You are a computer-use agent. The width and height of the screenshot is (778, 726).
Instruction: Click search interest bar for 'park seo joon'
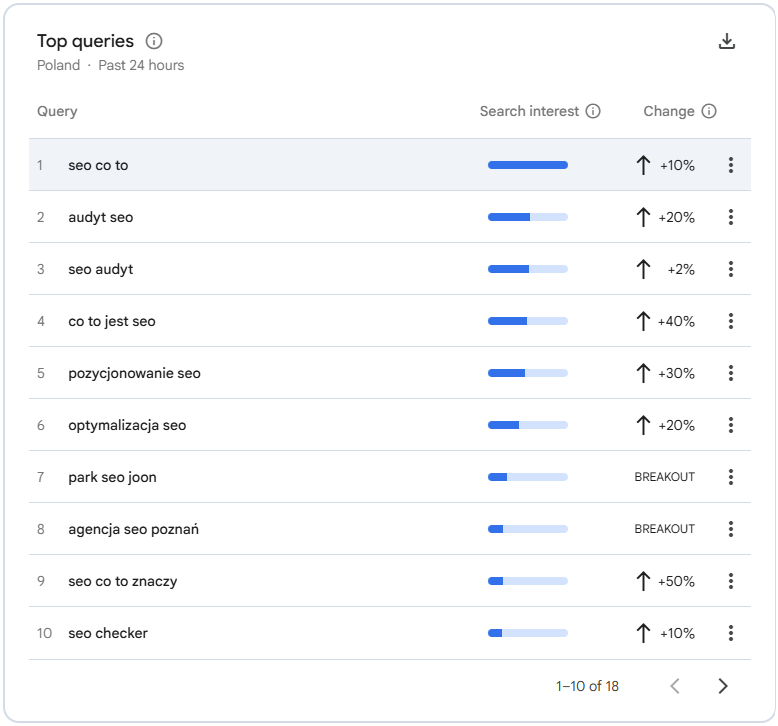point(527,477)
